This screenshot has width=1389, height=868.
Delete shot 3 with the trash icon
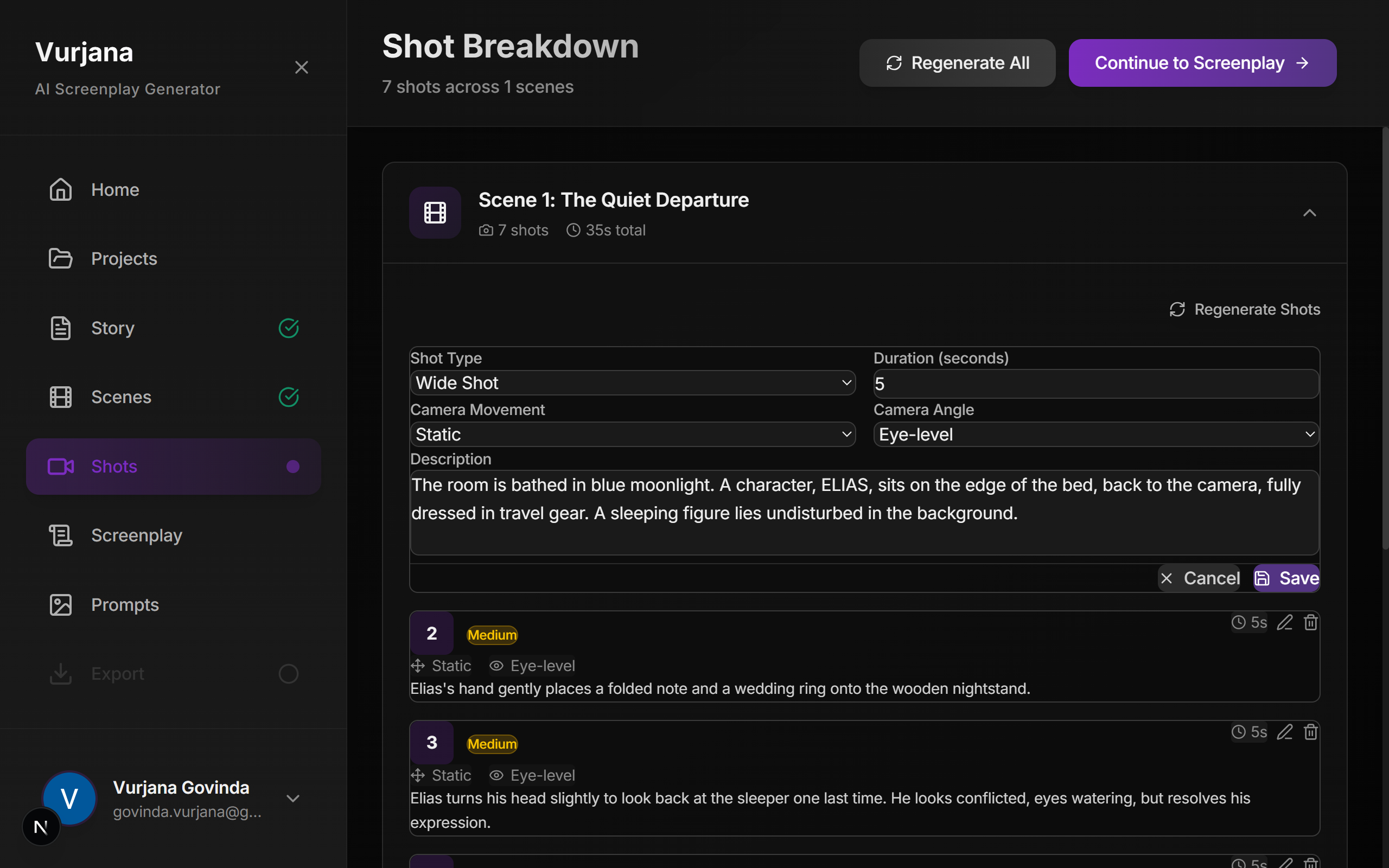point(1310,732)
